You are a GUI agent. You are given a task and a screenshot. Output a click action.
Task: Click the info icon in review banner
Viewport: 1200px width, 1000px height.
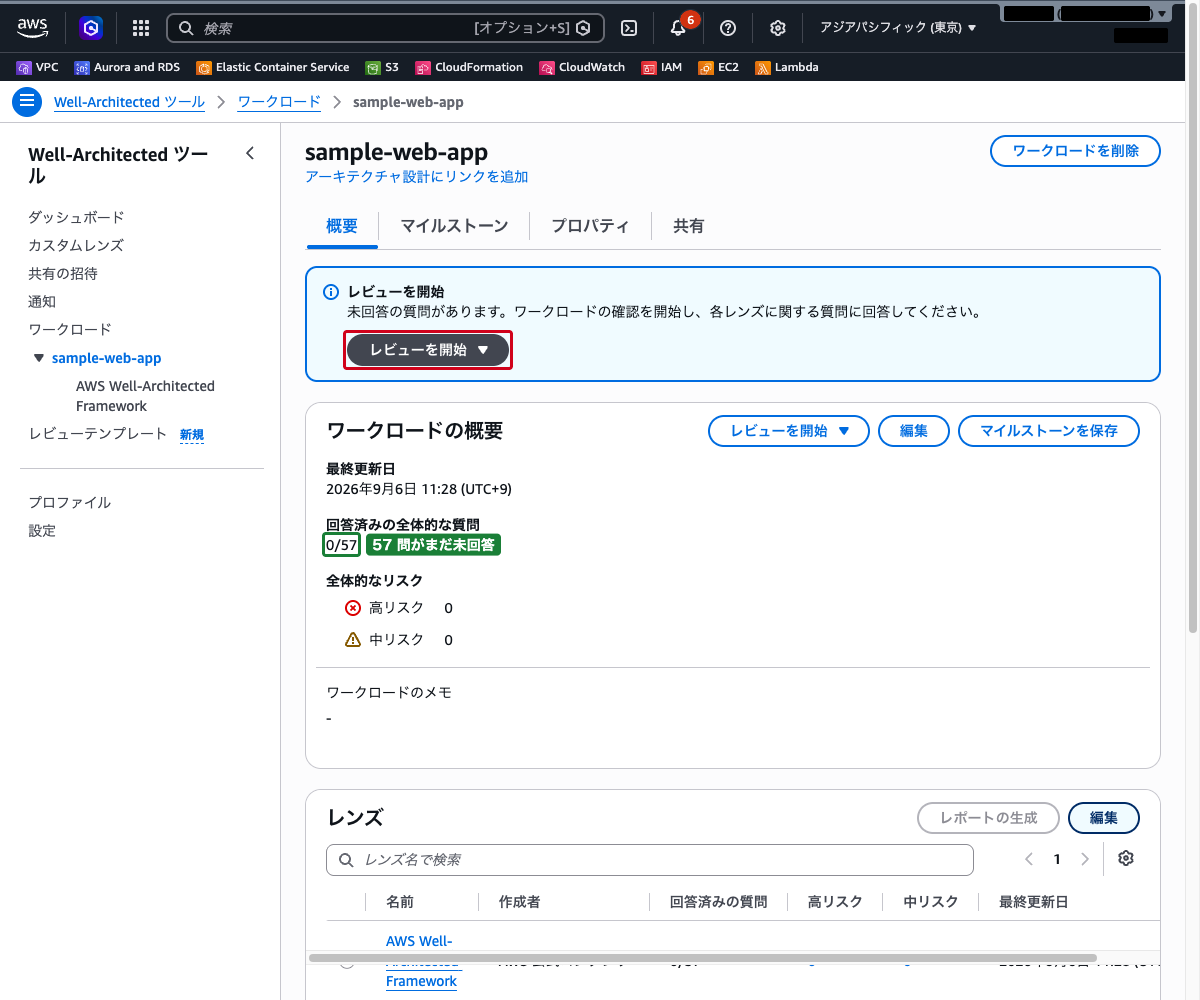[331, 292]
